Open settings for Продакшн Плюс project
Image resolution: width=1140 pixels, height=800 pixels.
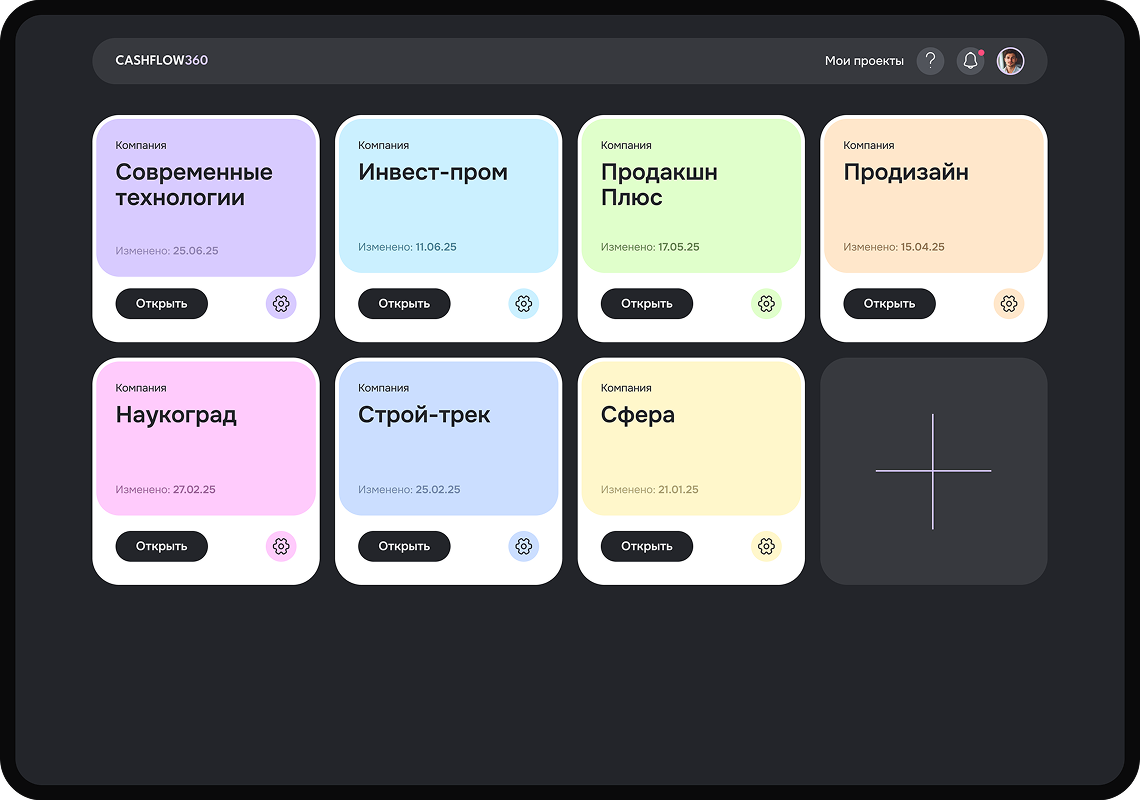pyautogui.click(x=766, y=303)
